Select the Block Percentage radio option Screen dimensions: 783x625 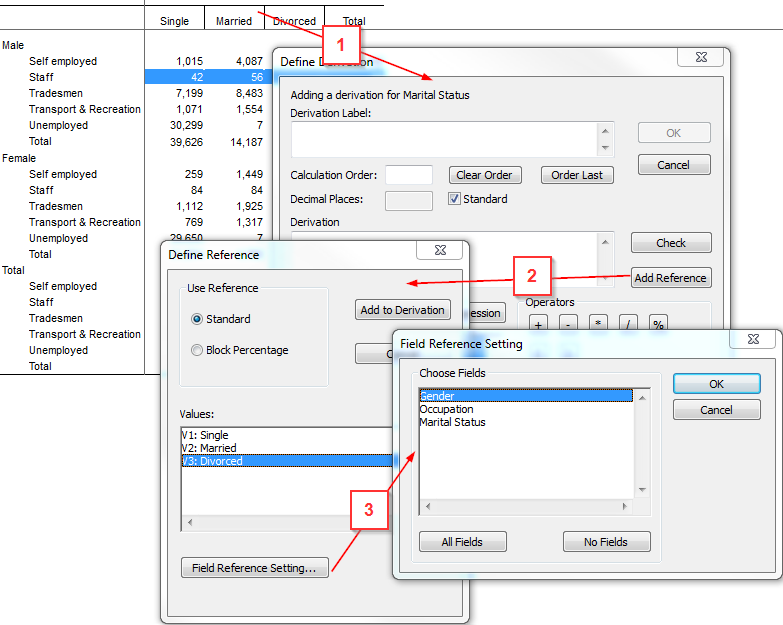196,350
